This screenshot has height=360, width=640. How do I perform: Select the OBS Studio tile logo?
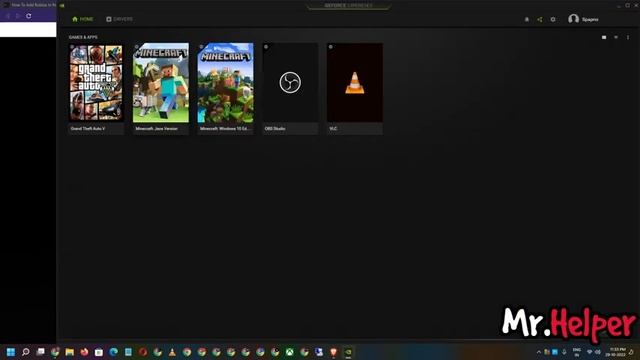point(290,82)
